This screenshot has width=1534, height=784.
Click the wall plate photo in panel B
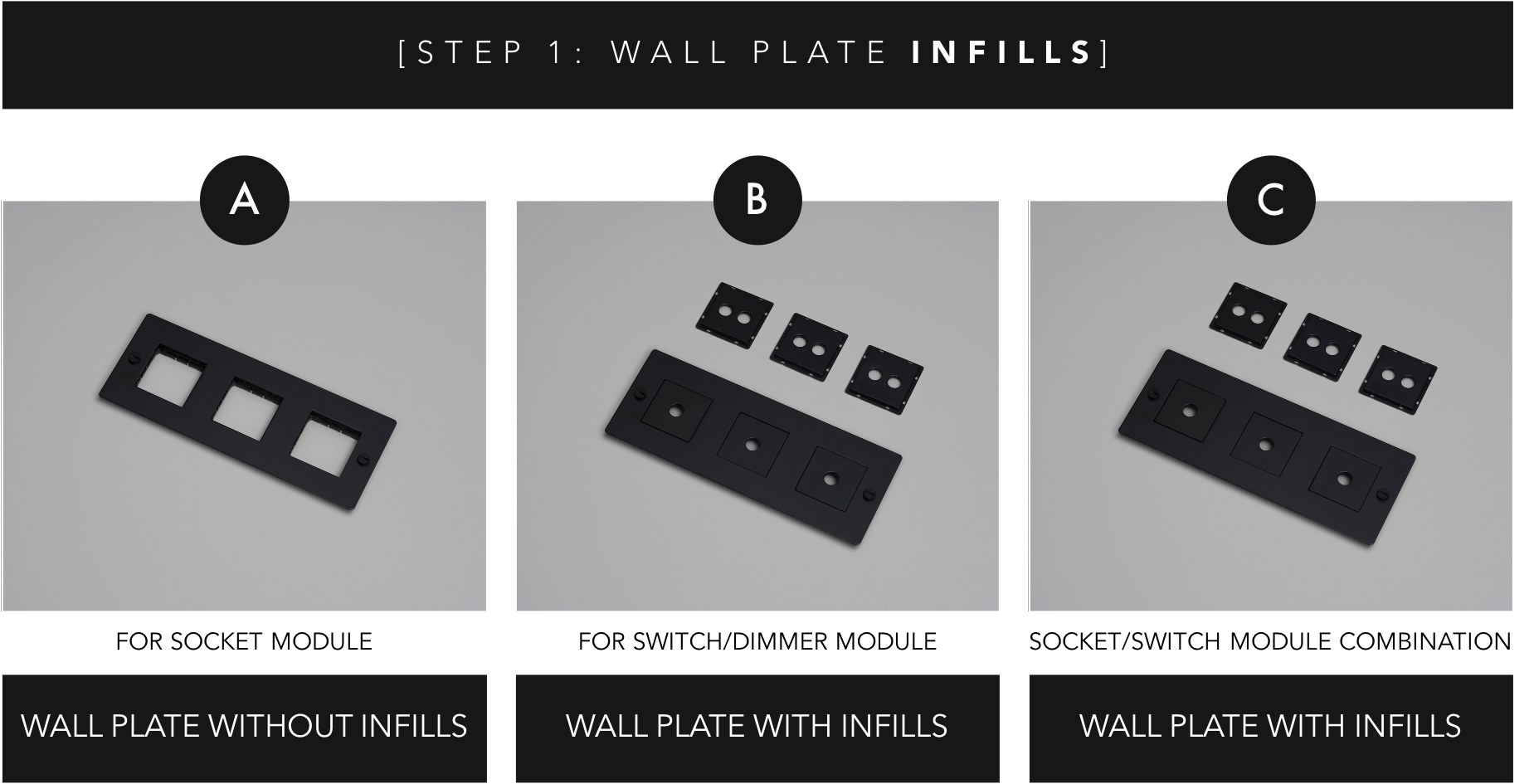pos(757,406)
